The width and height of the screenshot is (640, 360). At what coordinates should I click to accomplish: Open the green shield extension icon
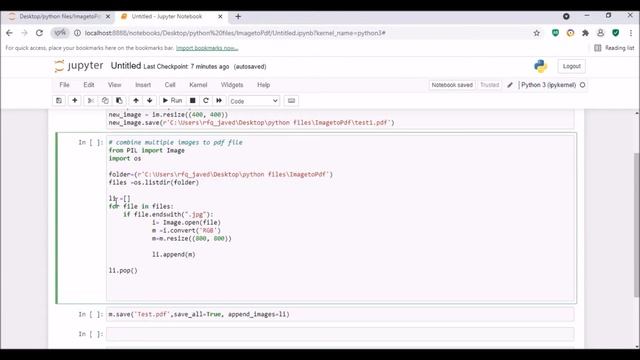(555, 33)
